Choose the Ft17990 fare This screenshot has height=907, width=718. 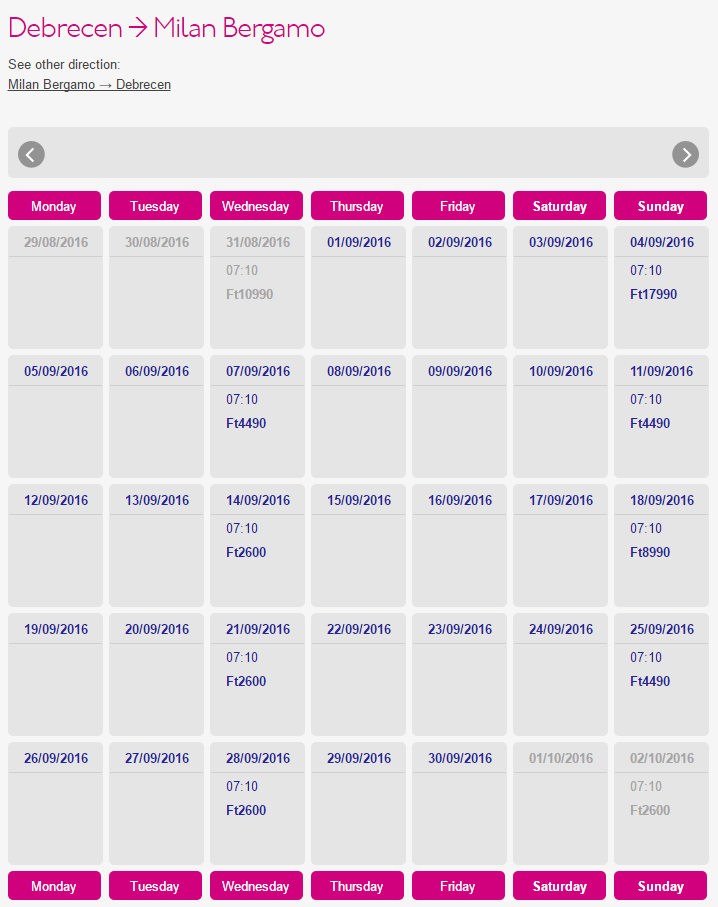653,294
